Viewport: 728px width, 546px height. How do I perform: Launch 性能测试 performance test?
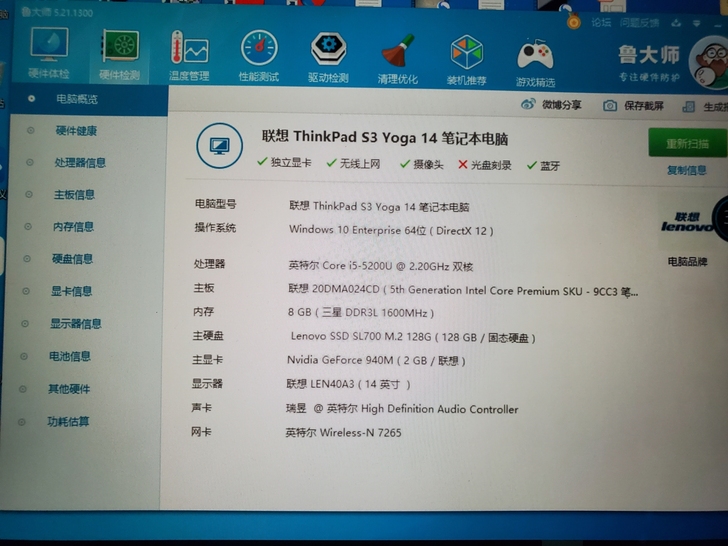tap(259, 56)
